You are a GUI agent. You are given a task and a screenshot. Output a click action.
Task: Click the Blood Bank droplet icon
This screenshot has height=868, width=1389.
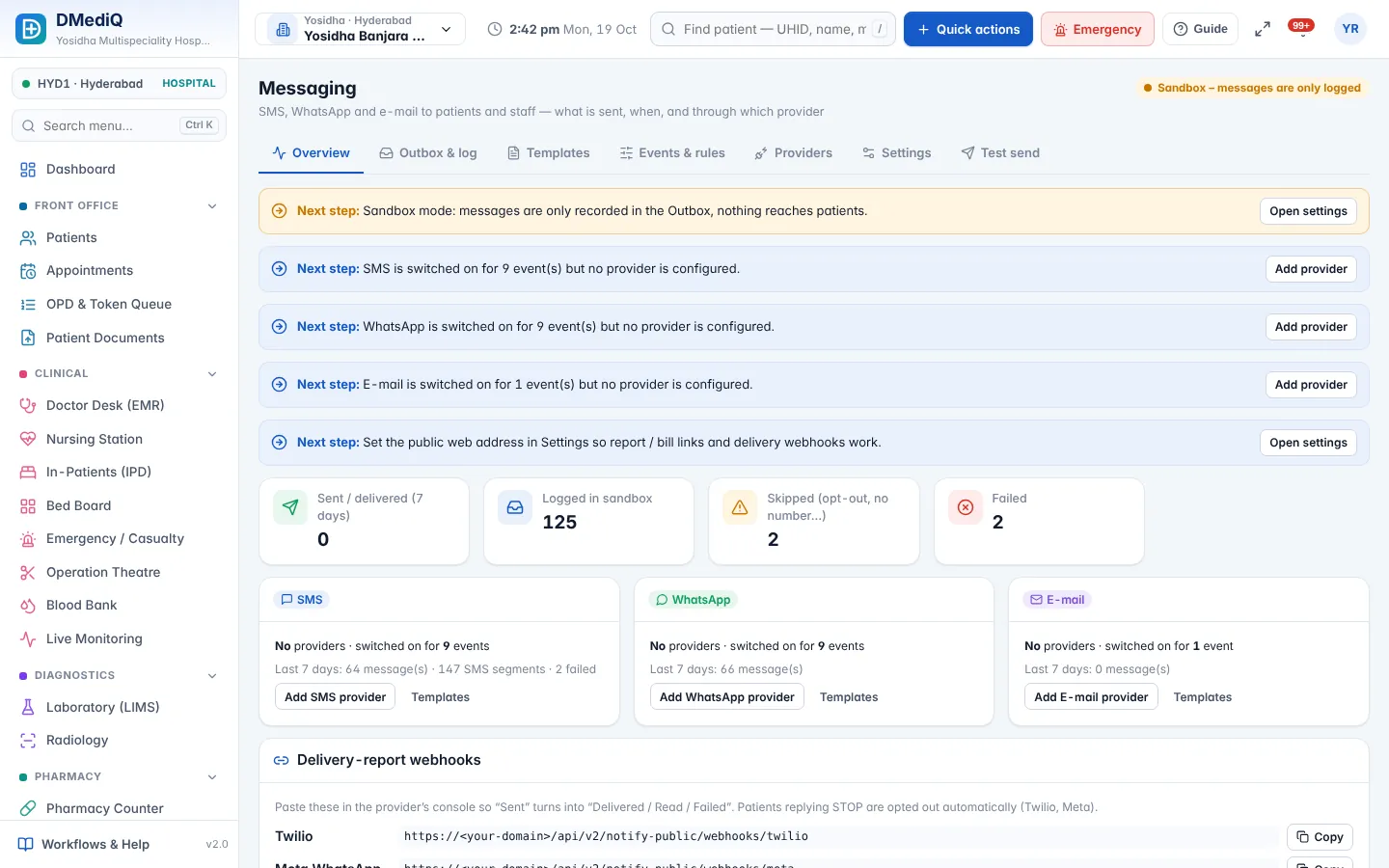coord(28,606)
